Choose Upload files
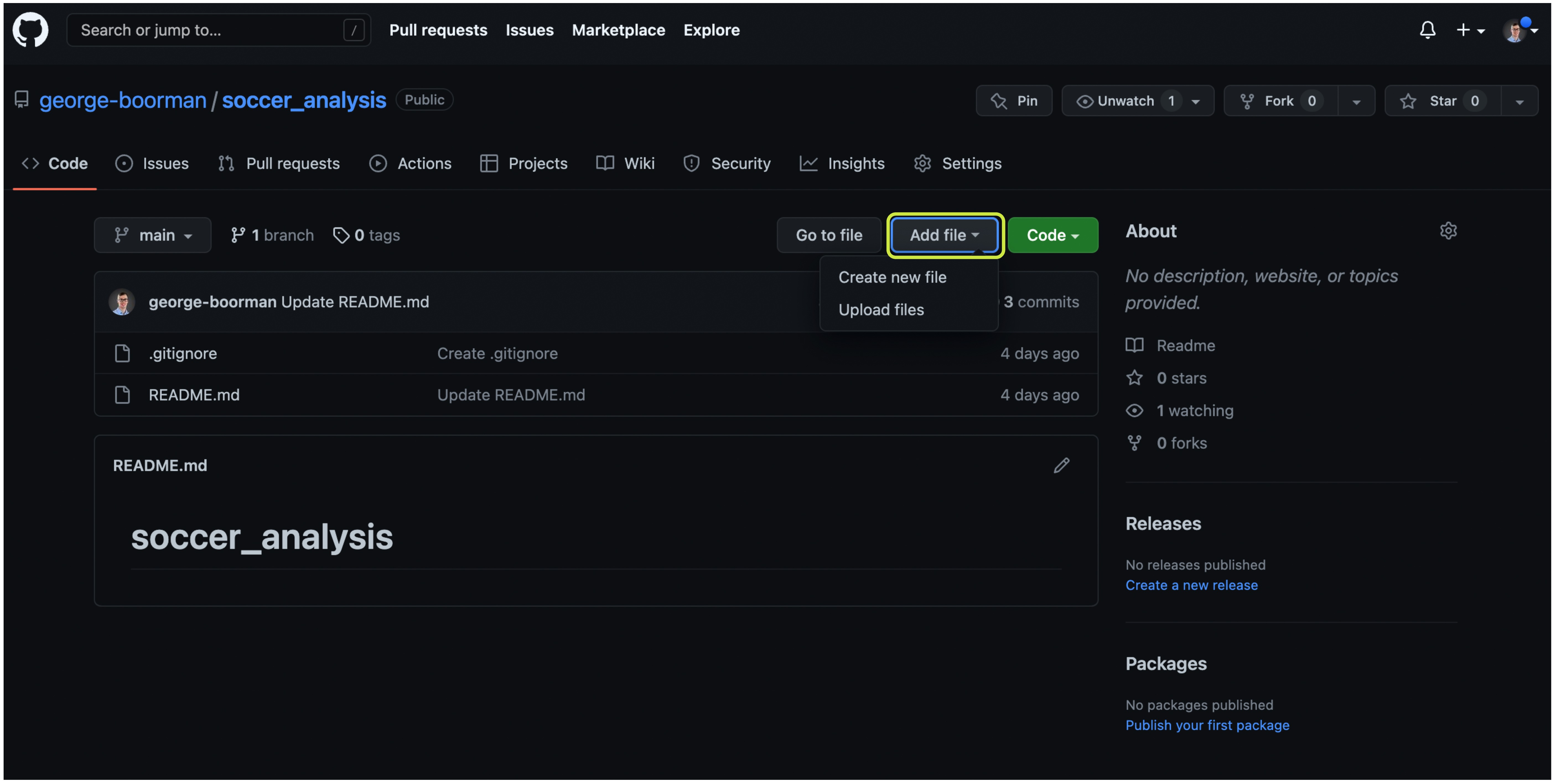This screenshot has height=784, width=1561. 881,310
